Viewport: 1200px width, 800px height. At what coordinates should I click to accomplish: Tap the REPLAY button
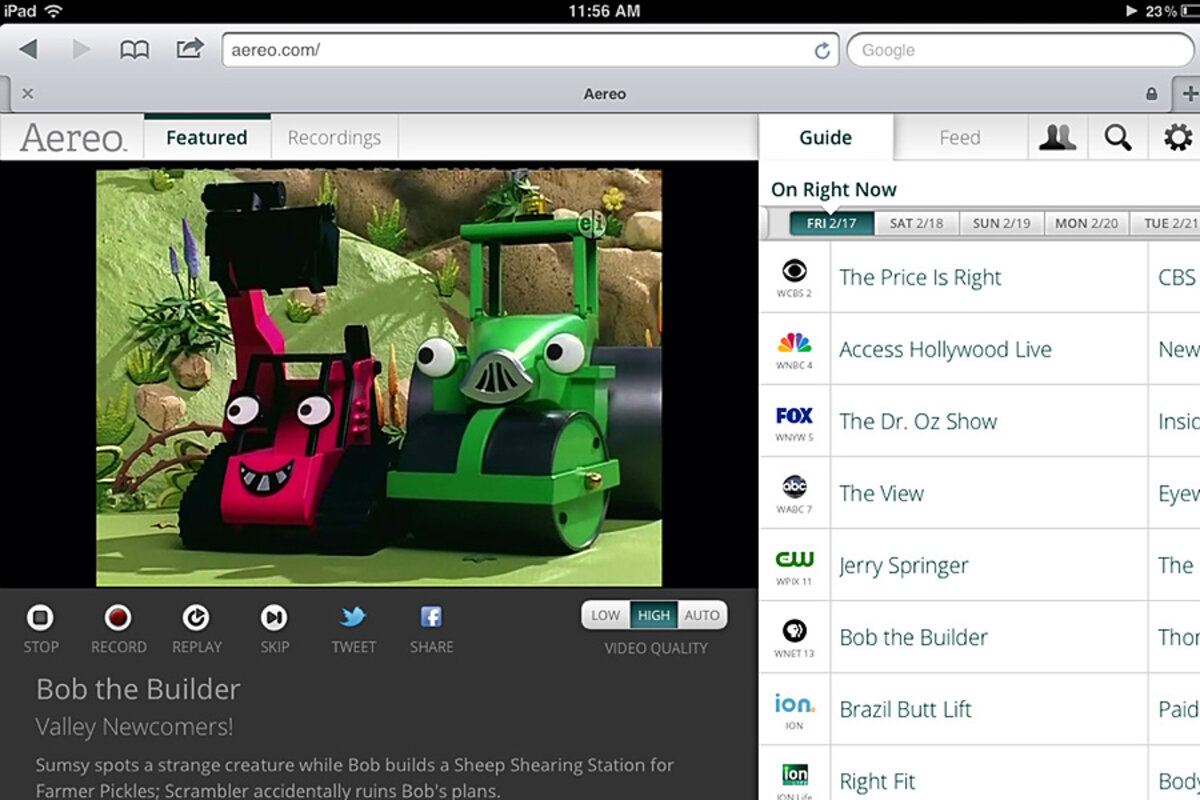coord(197,629)
